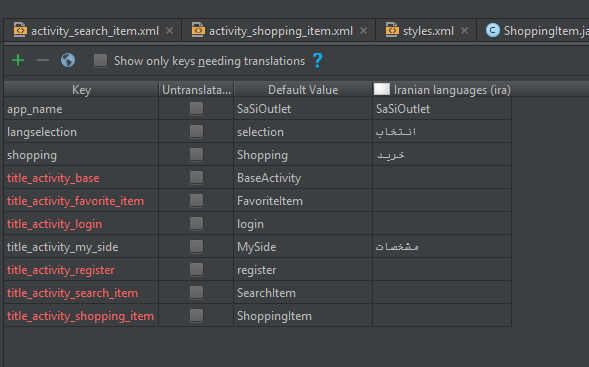Click the Add Locale globe icon
This screenshot has width=589, height=367.
point(68,60)
